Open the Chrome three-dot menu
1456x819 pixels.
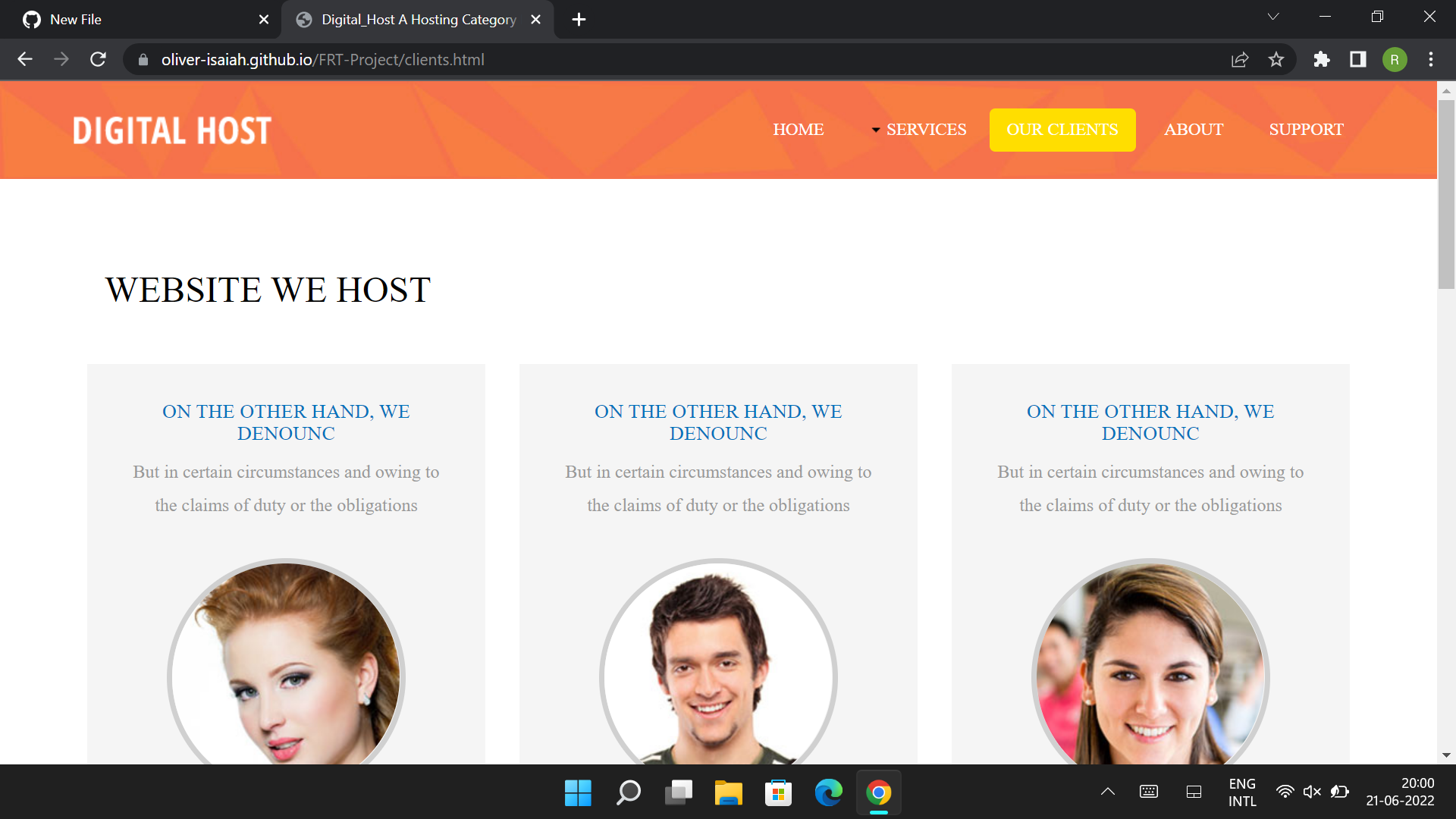click(x=1432, y=59)
